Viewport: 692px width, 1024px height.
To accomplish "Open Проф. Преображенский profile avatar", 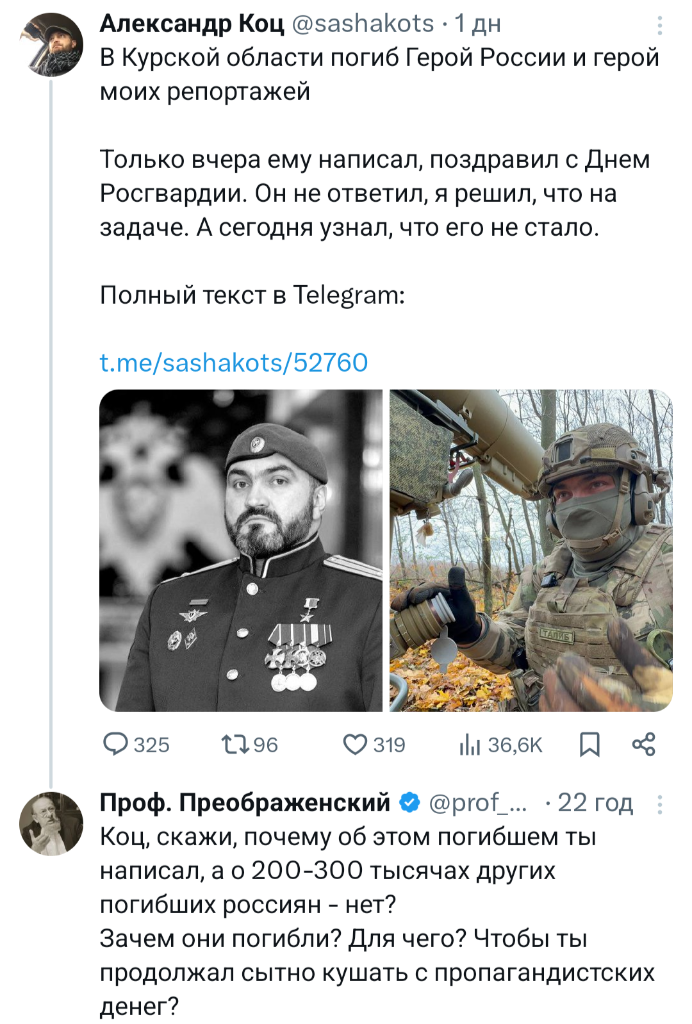I will pos(51,823).
